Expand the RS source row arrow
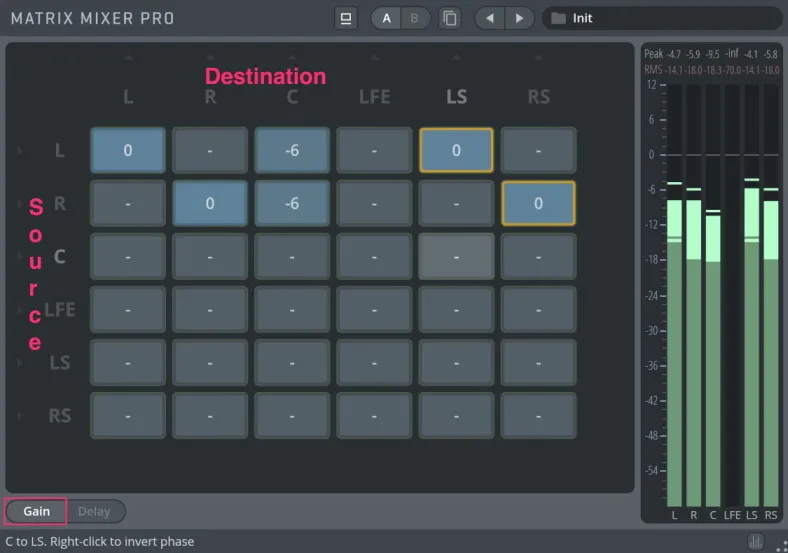Viewport: 788px width, 553px height. pos(19,415)
